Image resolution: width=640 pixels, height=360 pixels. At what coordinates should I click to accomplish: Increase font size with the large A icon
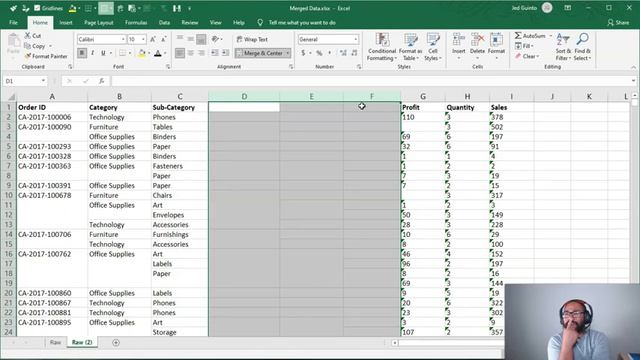click(153, 39)
